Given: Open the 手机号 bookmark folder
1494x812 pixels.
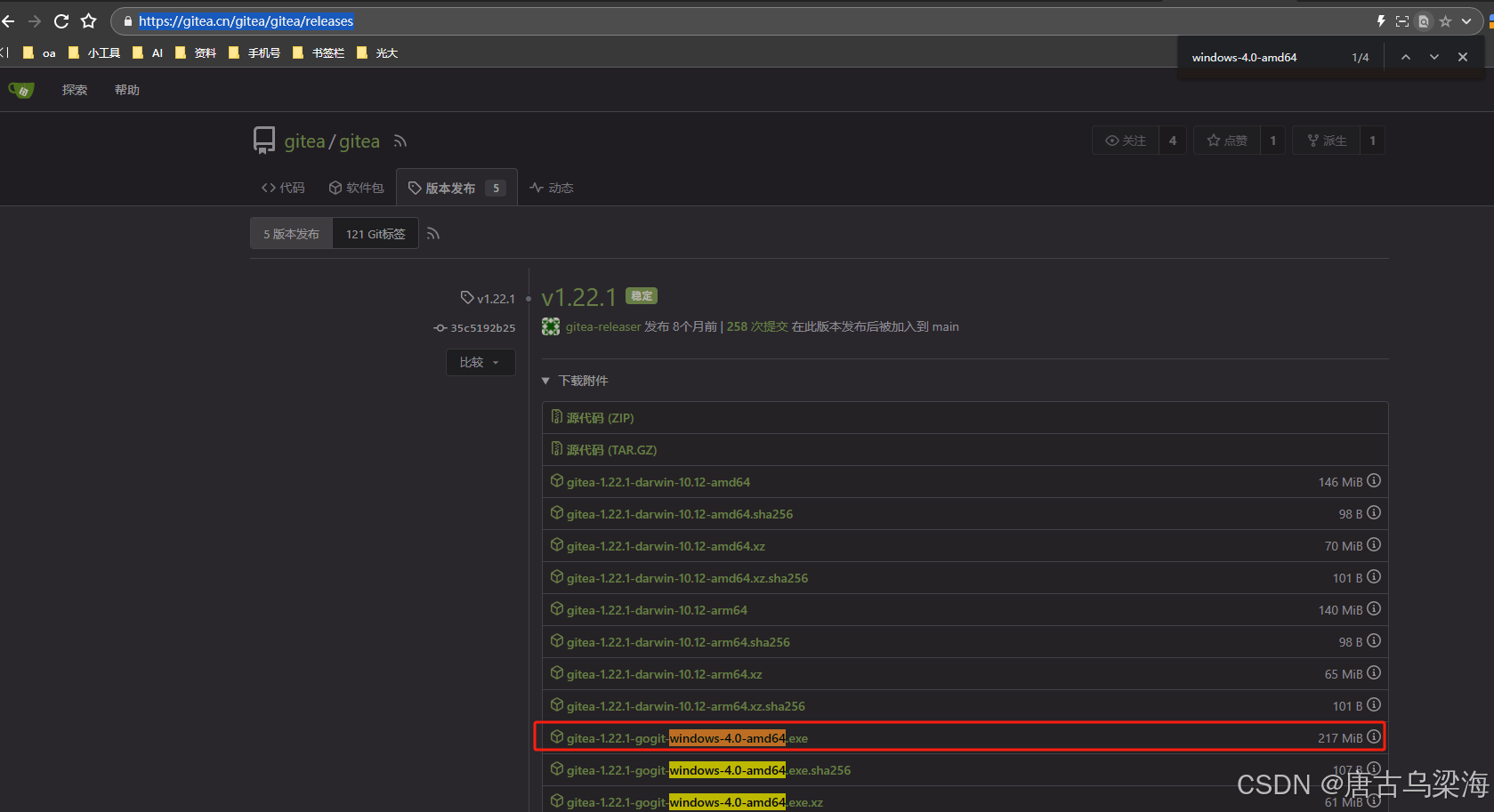Looking at the screenshot, I should (x=254, y=53).
